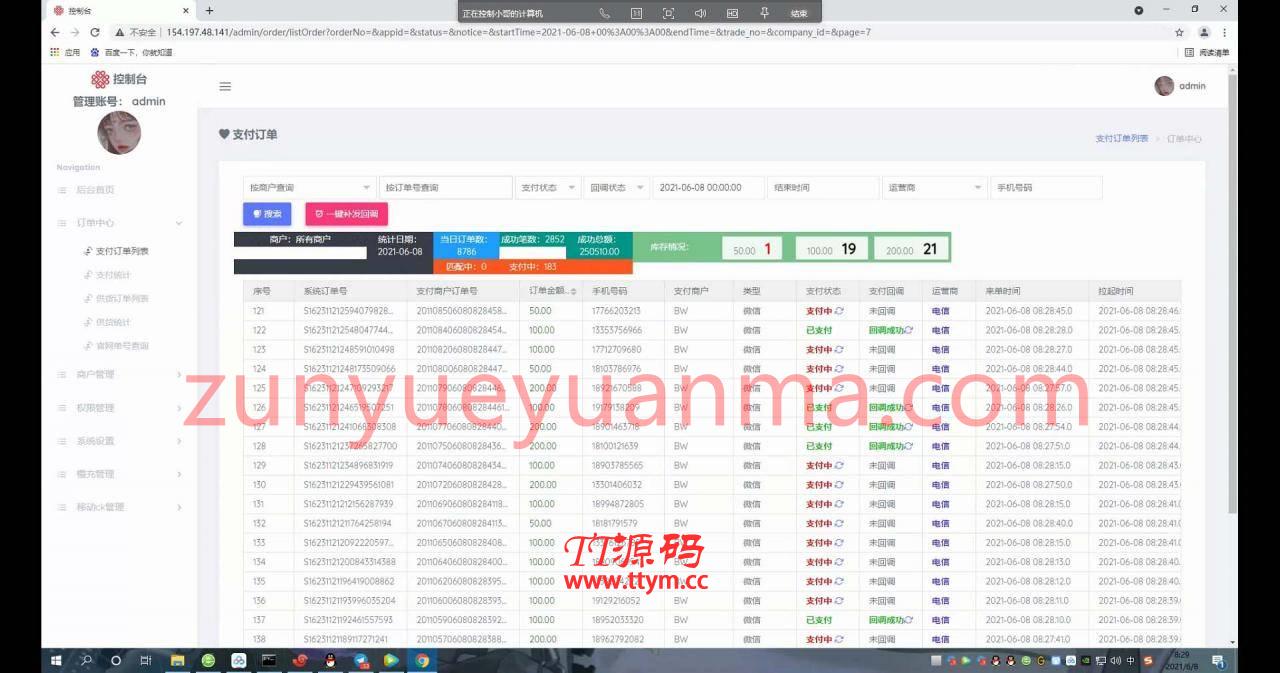Open the Windows Start menu

point(56,661)
